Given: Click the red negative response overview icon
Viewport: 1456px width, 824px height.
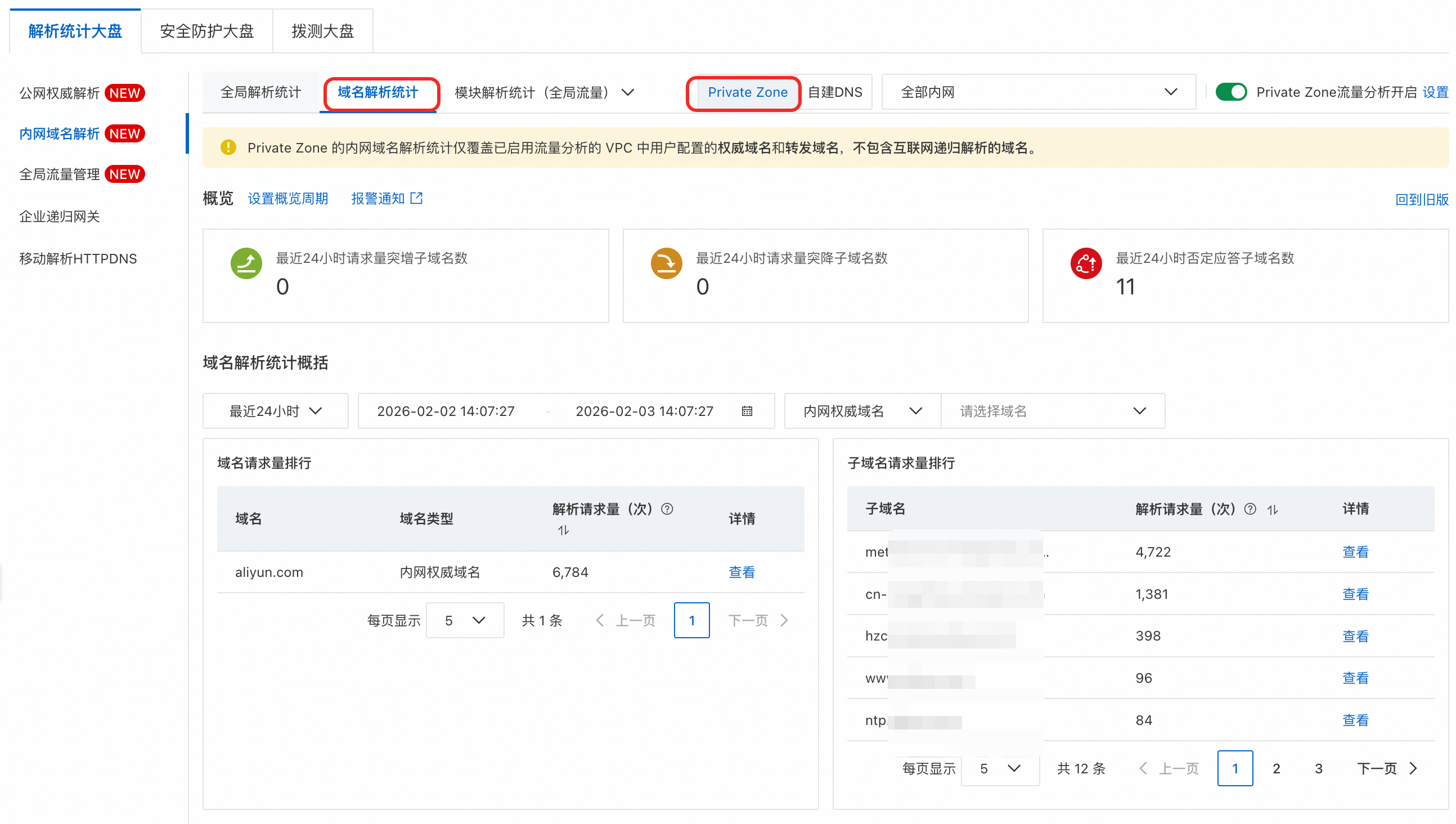Looking at the screenshot, I should click(1085, 263).
